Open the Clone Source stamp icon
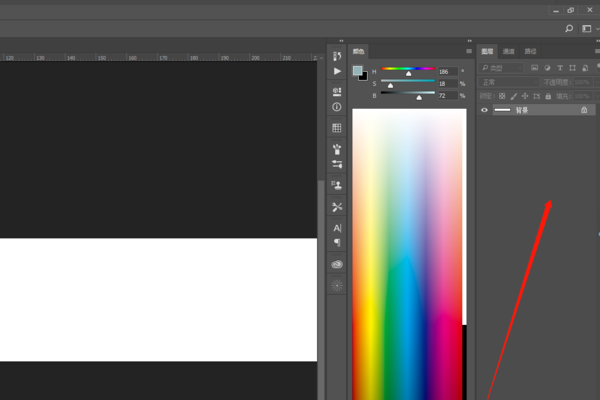Viewport: 600px width, 400px height. (337, 185)
